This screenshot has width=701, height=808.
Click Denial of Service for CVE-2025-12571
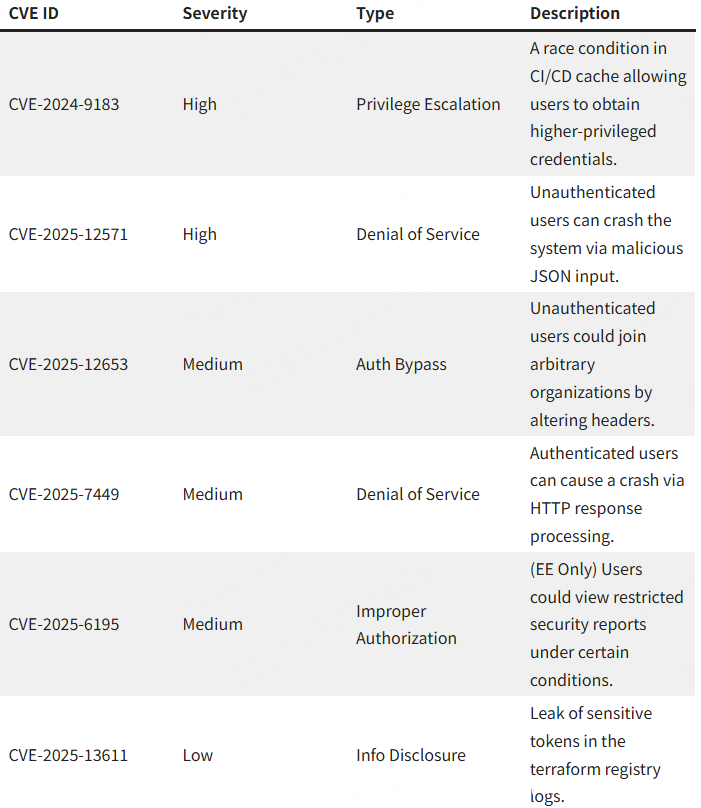(x=418, y=234)
